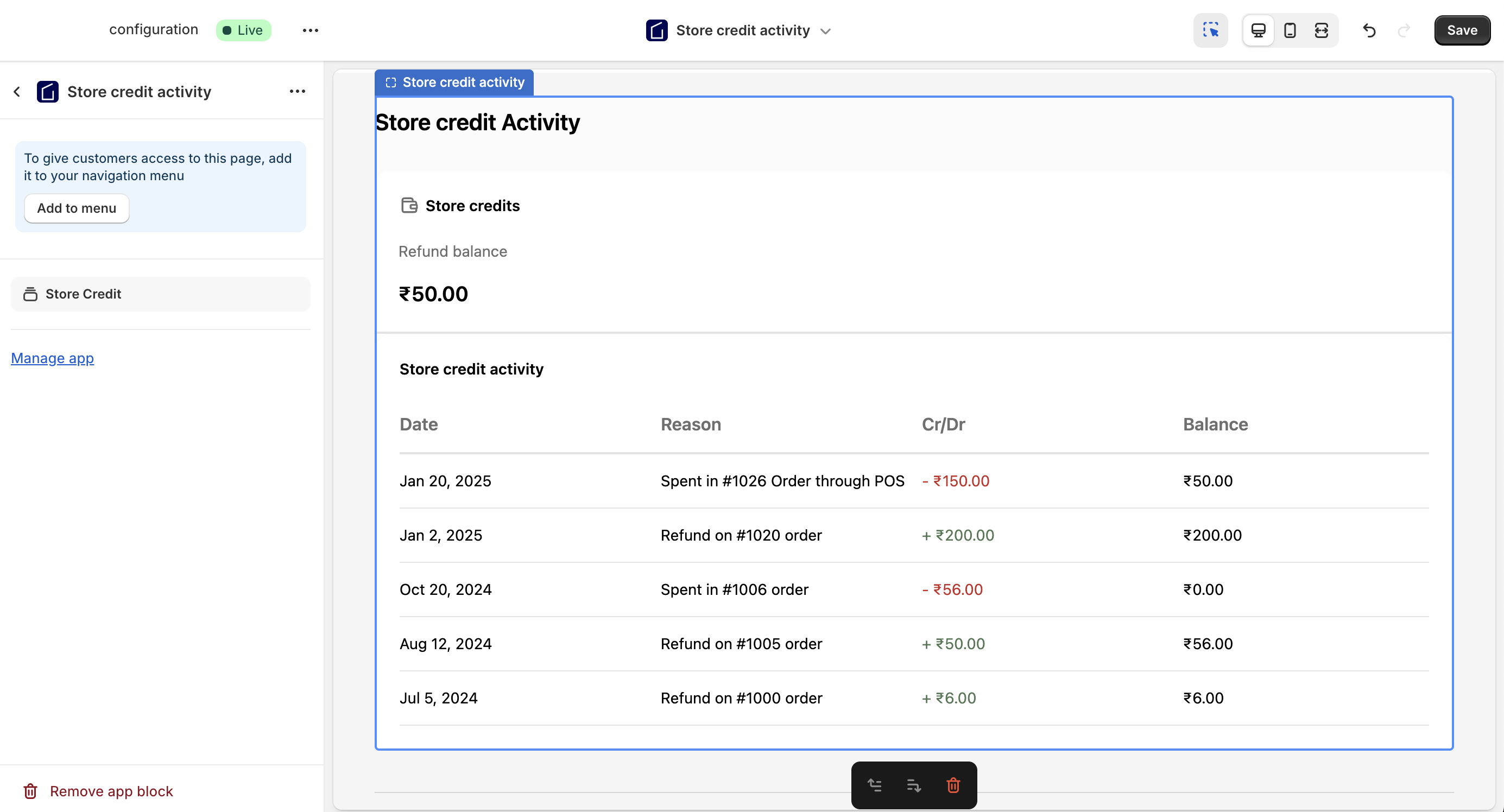Click the Add to menu button

pyautogui.click(x=77, y=208)
